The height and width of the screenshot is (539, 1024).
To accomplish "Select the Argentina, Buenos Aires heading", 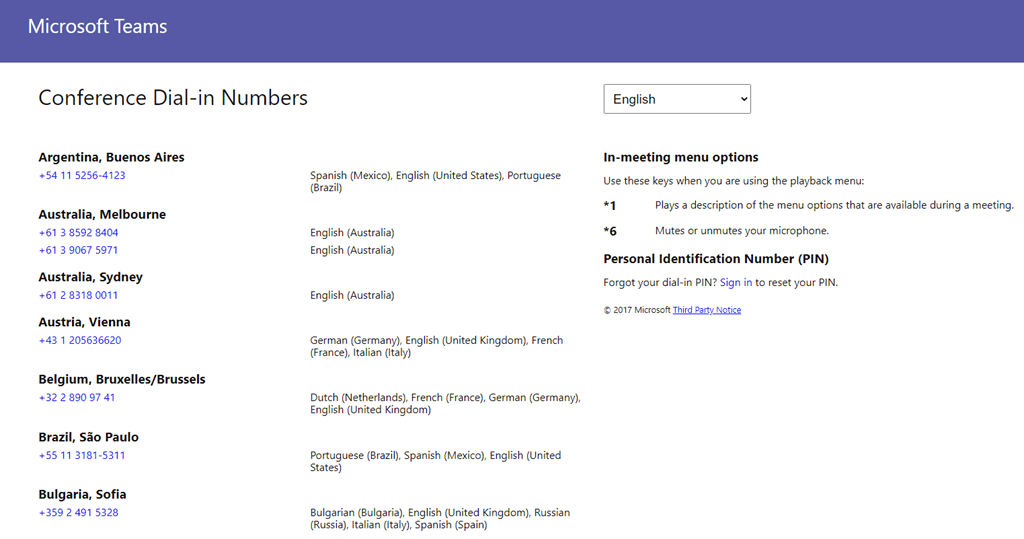I will (111, 157).
